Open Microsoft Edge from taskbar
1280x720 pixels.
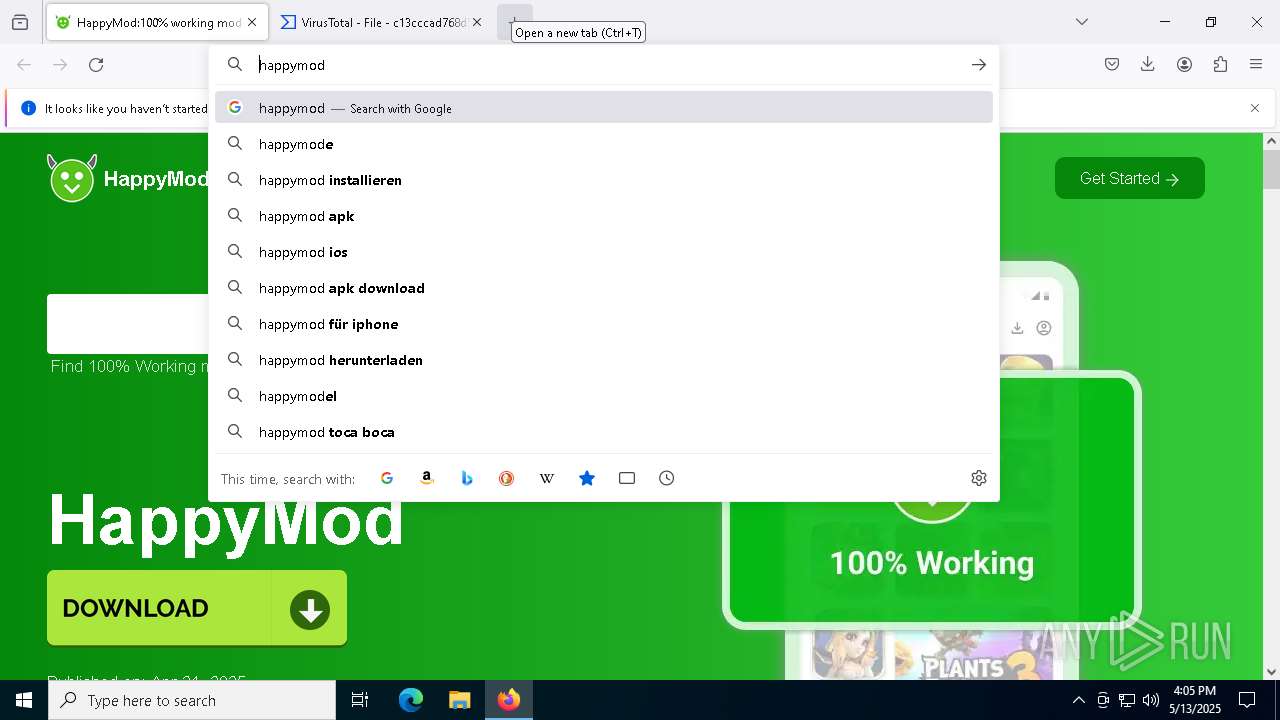[411, 700]
